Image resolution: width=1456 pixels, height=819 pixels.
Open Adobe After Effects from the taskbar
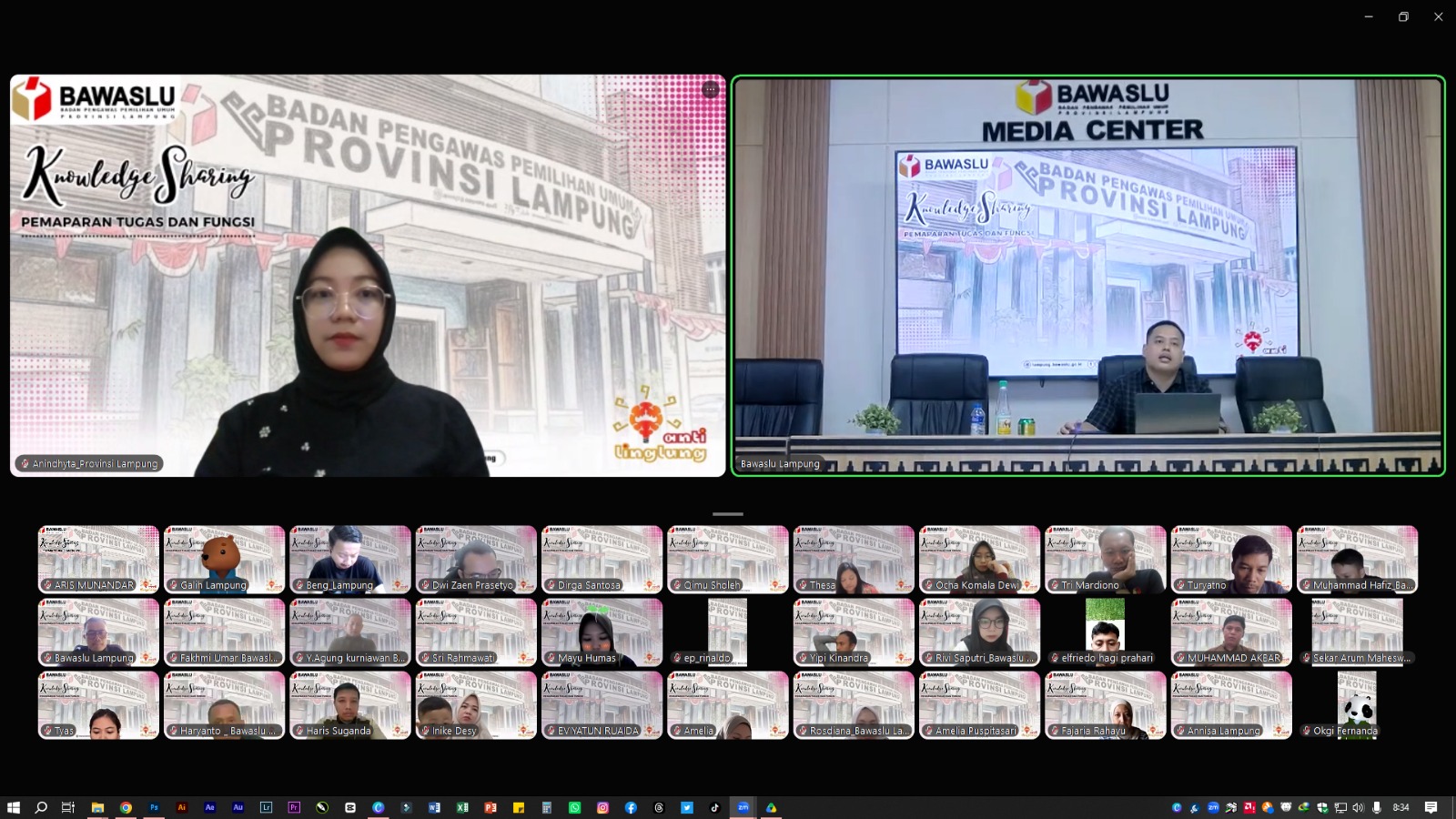click(x=210, y=807)
